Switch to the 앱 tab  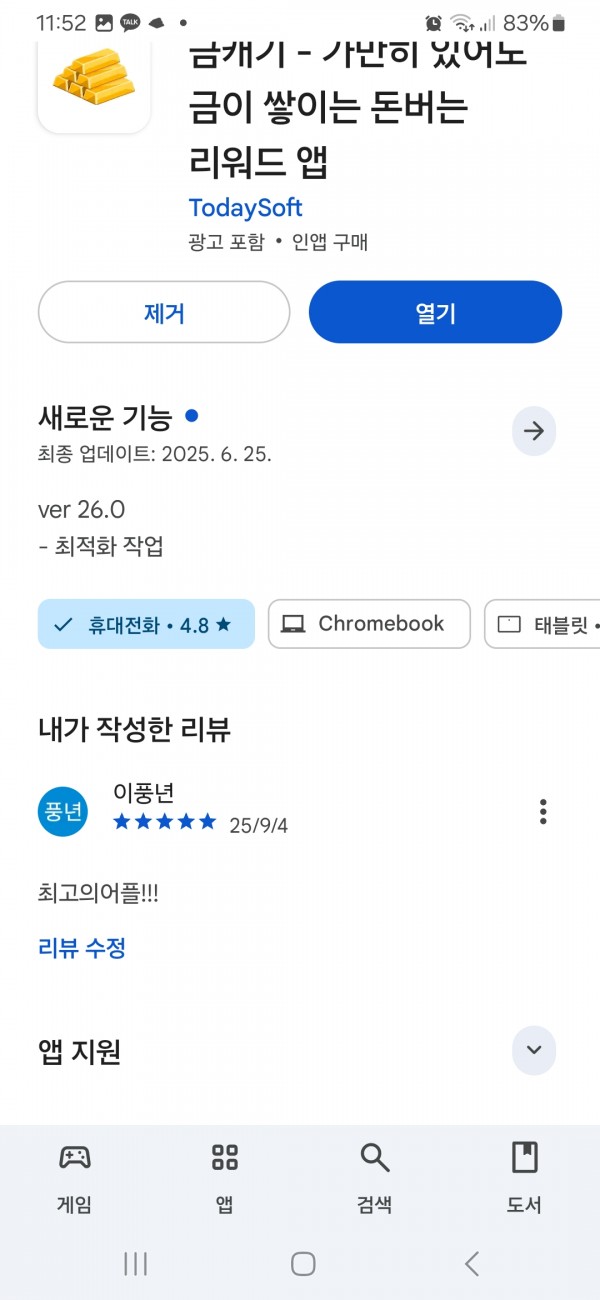click(x=225, y=1178)
